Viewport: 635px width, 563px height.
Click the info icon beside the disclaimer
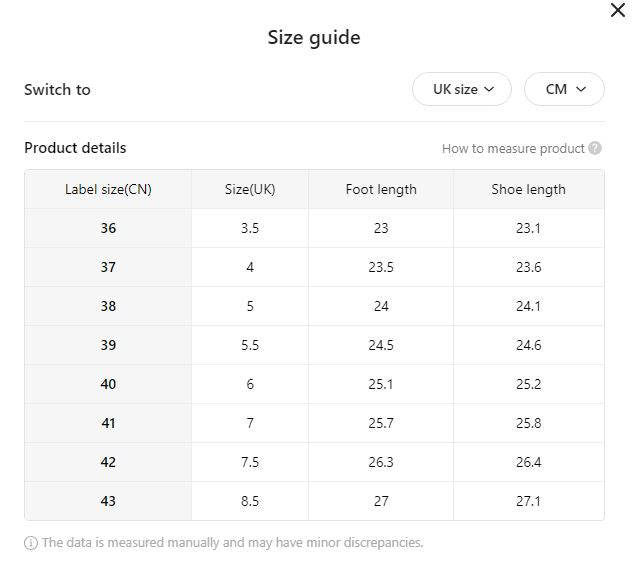[x=31, y=543]
